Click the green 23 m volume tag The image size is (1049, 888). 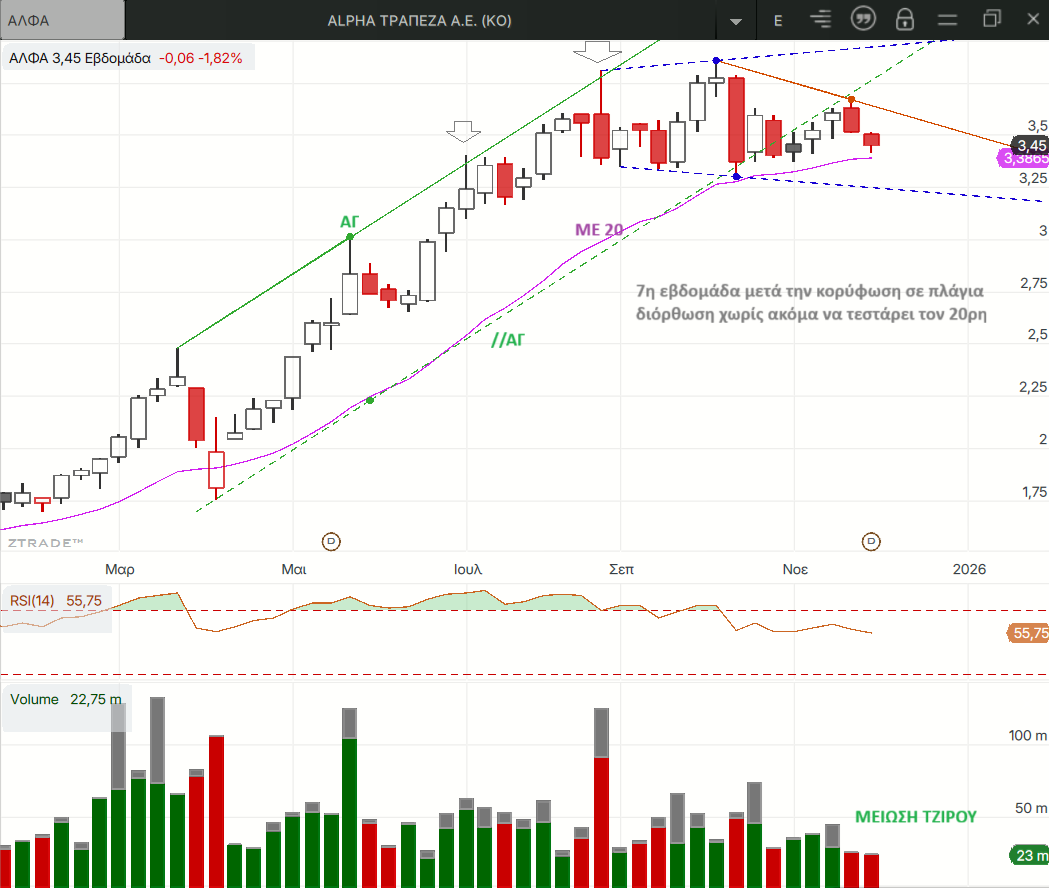point(1029,855)
